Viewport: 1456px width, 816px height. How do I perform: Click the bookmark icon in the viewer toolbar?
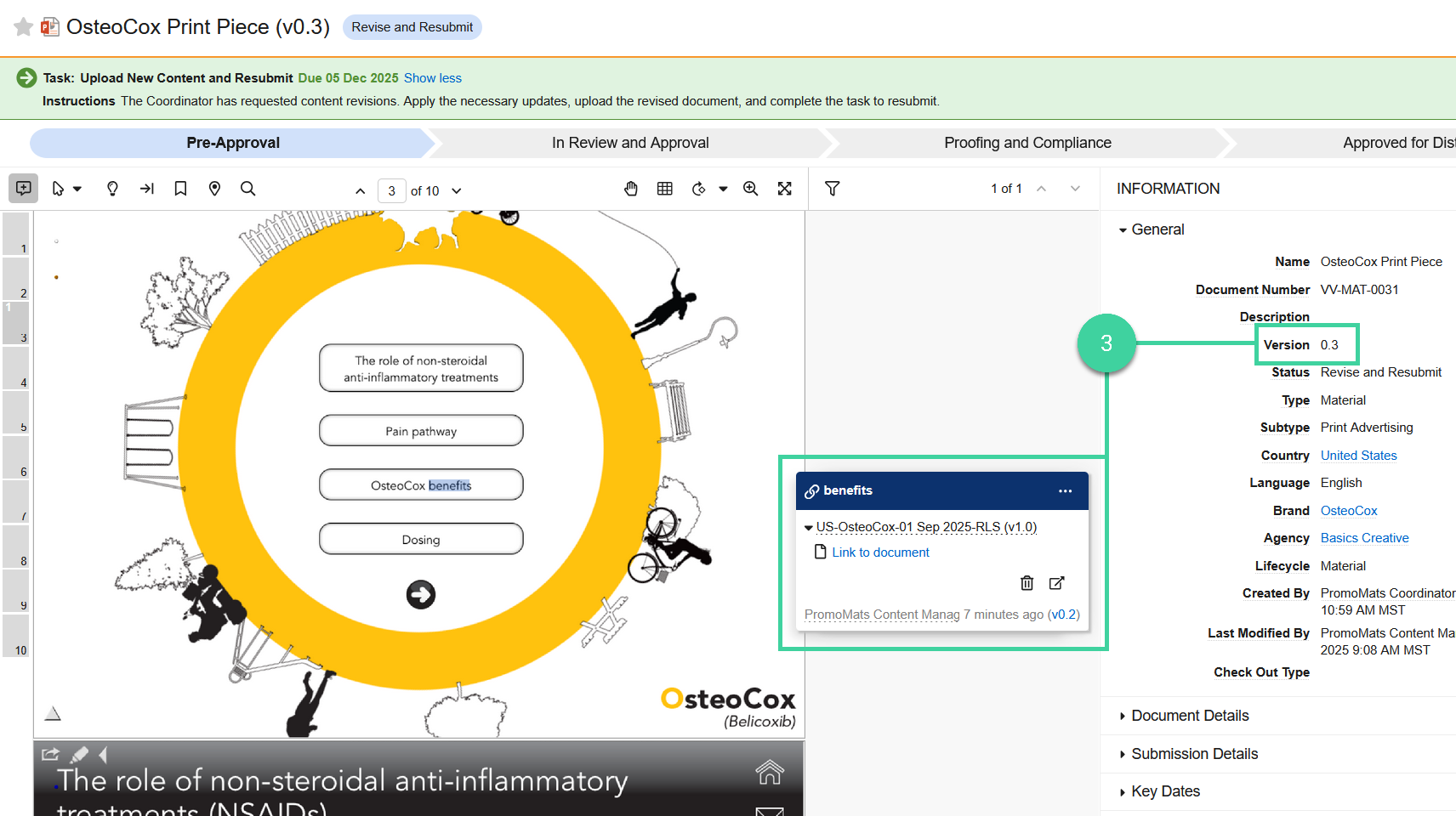pyautogui.click(x=180, y=188)
